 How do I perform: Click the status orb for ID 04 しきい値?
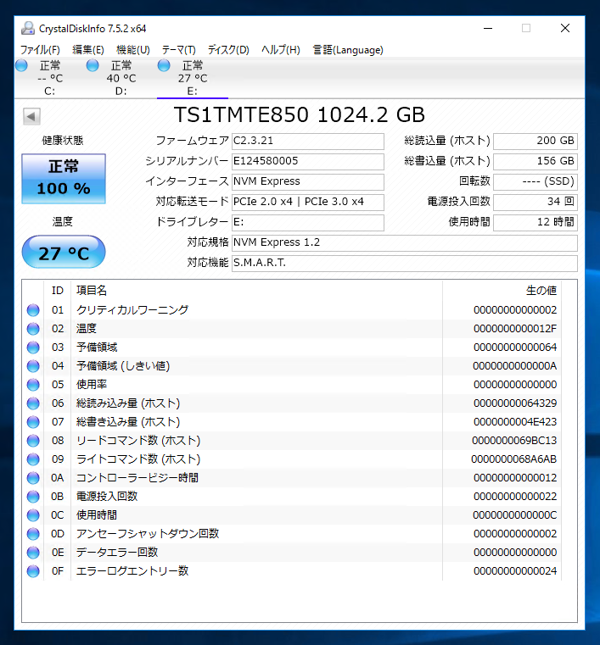[33, 366]
